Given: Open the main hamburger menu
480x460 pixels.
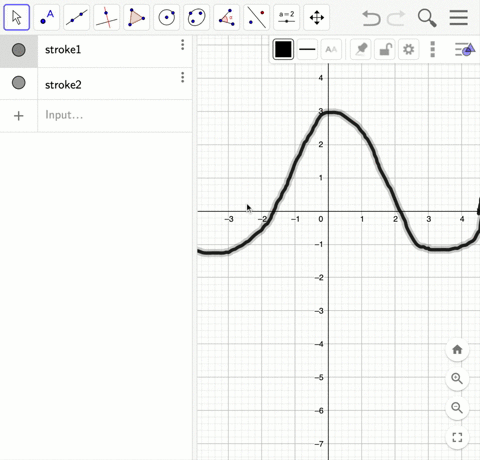Looking at the screenshot, I should pos(459,18).
